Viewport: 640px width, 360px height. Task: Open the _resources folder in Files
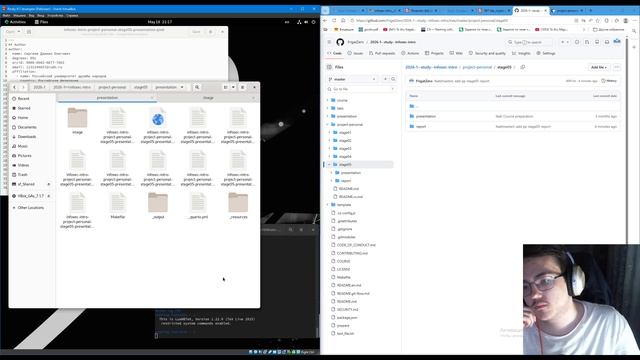[238, 205]
